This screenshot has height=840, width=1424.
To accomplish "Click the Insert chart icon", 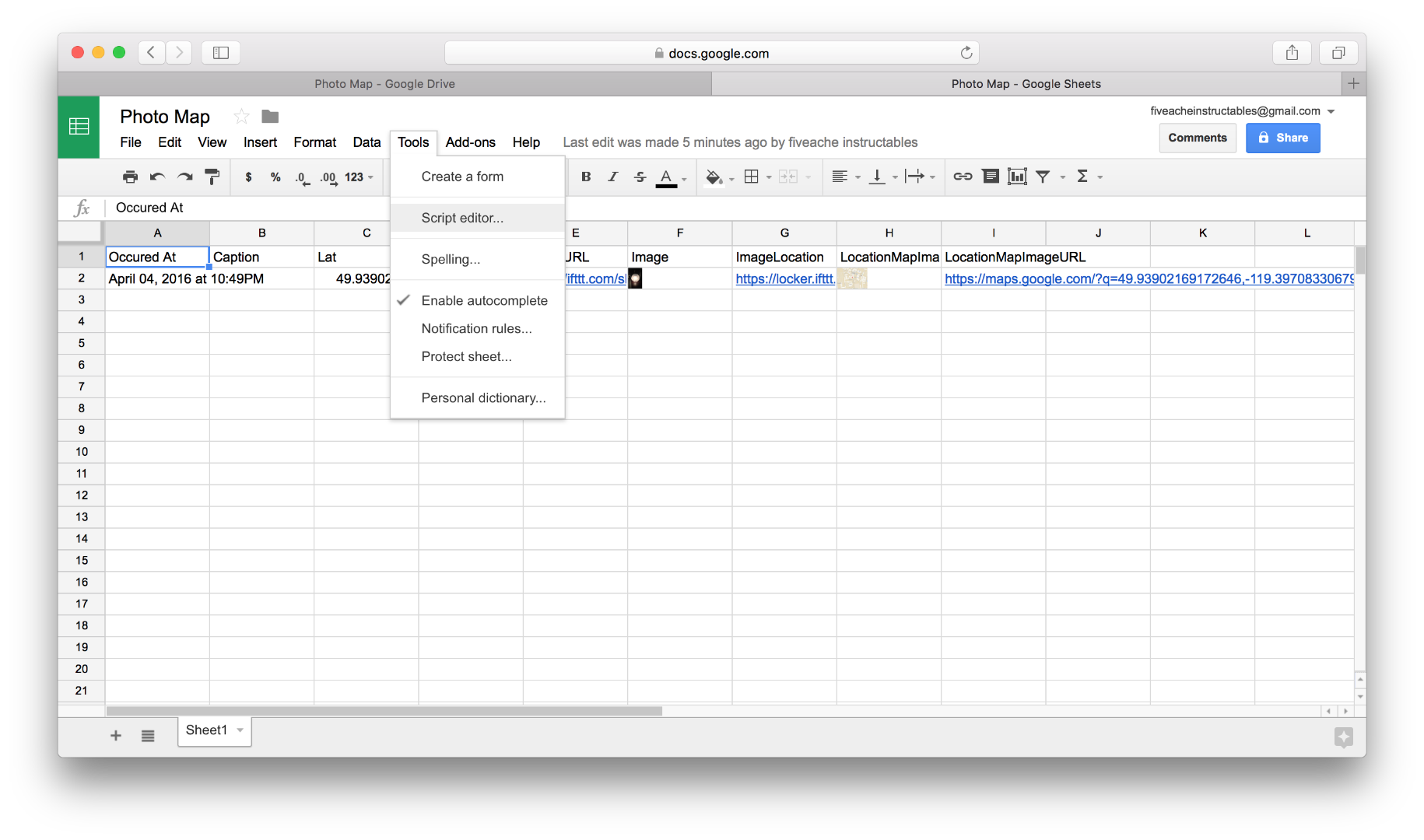I will click(1018, 177).
